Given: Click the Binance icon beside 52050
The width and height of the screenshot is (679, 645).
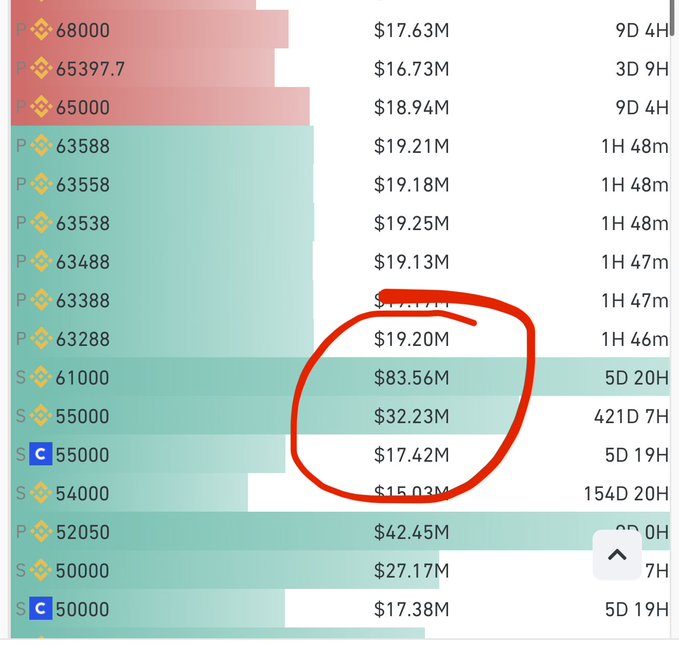Looking at the screenshot, I should (x=41, y=532).
